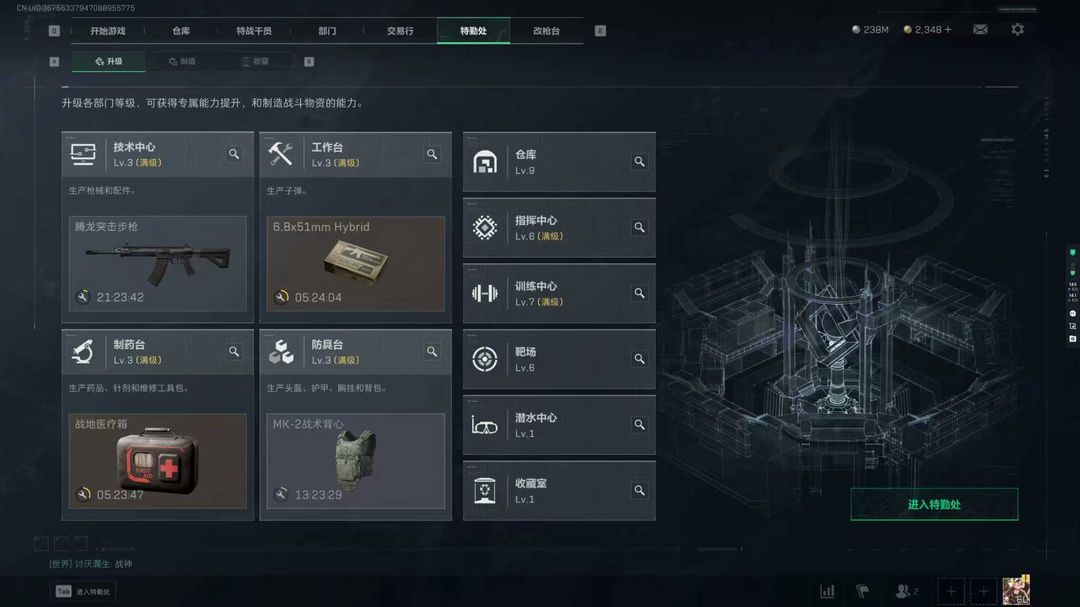The image size is (1080, 607).
Task: Click magnifier icon on 指挥中心 row
Action: point(639,227)
